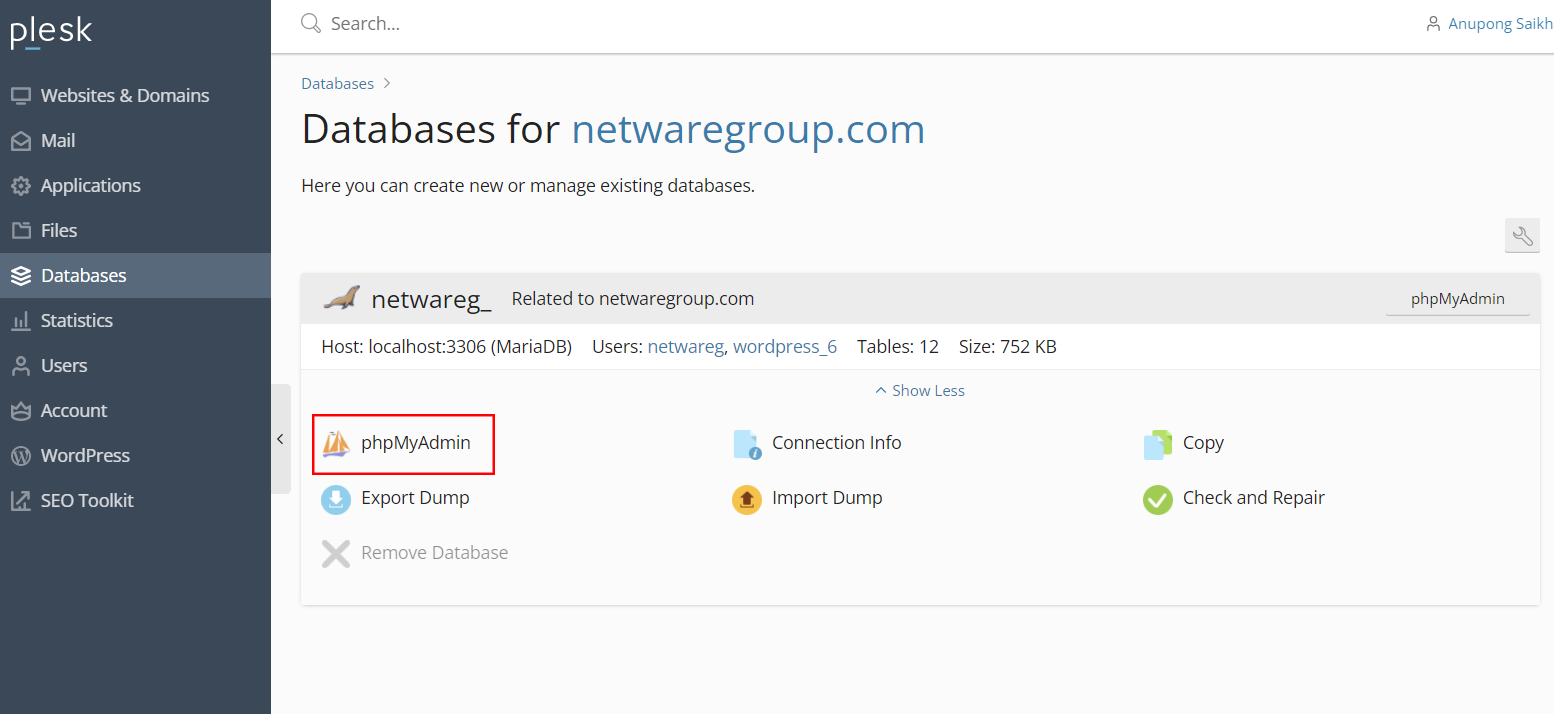Click the Plesk logo

[51, 32]
